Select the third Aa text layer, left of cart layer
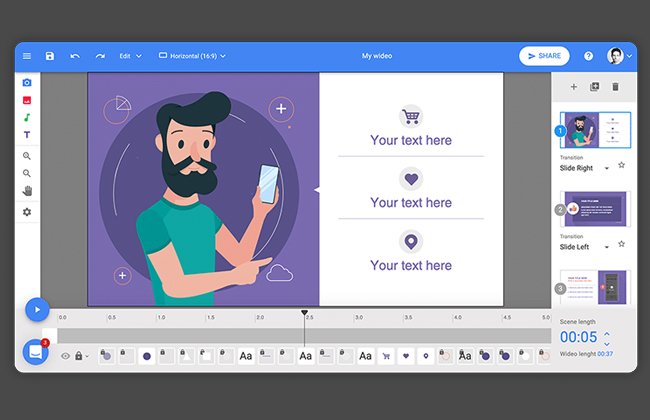The height and width of the screenshot is (420, 650). click(365, 356)
